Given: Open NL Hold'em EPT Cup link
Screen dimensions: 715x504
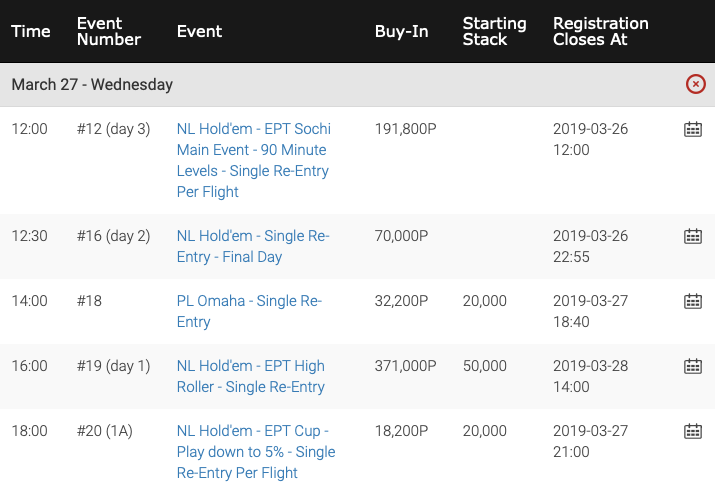Looking at the screenshot, I should click(x=256, y=452).
